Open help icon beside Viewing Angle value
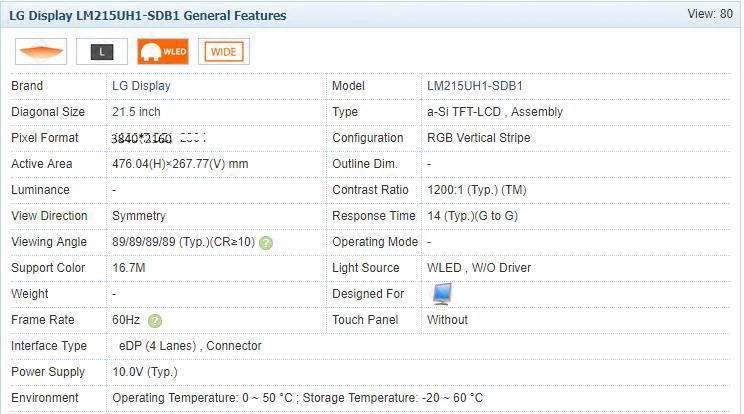 266,243
